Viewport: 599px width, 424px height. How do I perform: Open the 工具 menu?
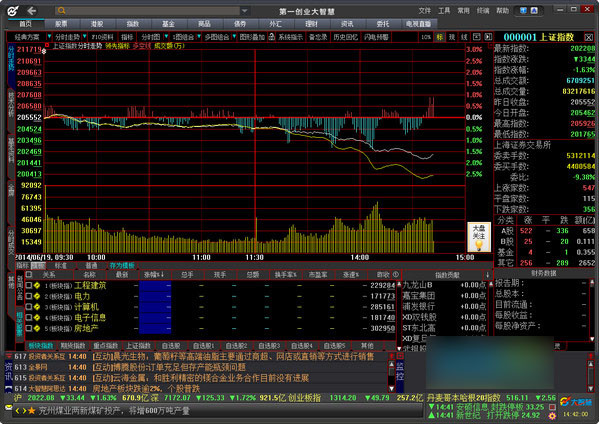point(444,11)
